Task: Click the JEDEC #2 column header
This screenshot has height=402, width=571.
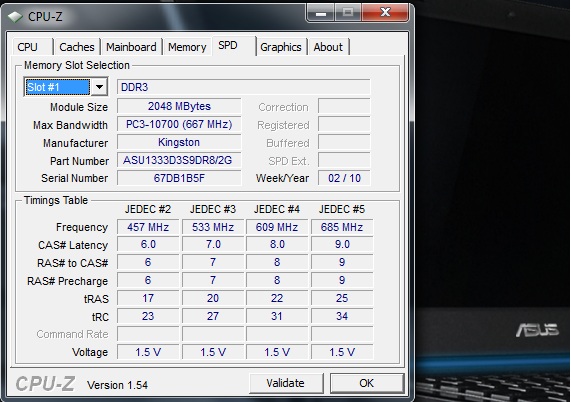Action: coord(148,209)
